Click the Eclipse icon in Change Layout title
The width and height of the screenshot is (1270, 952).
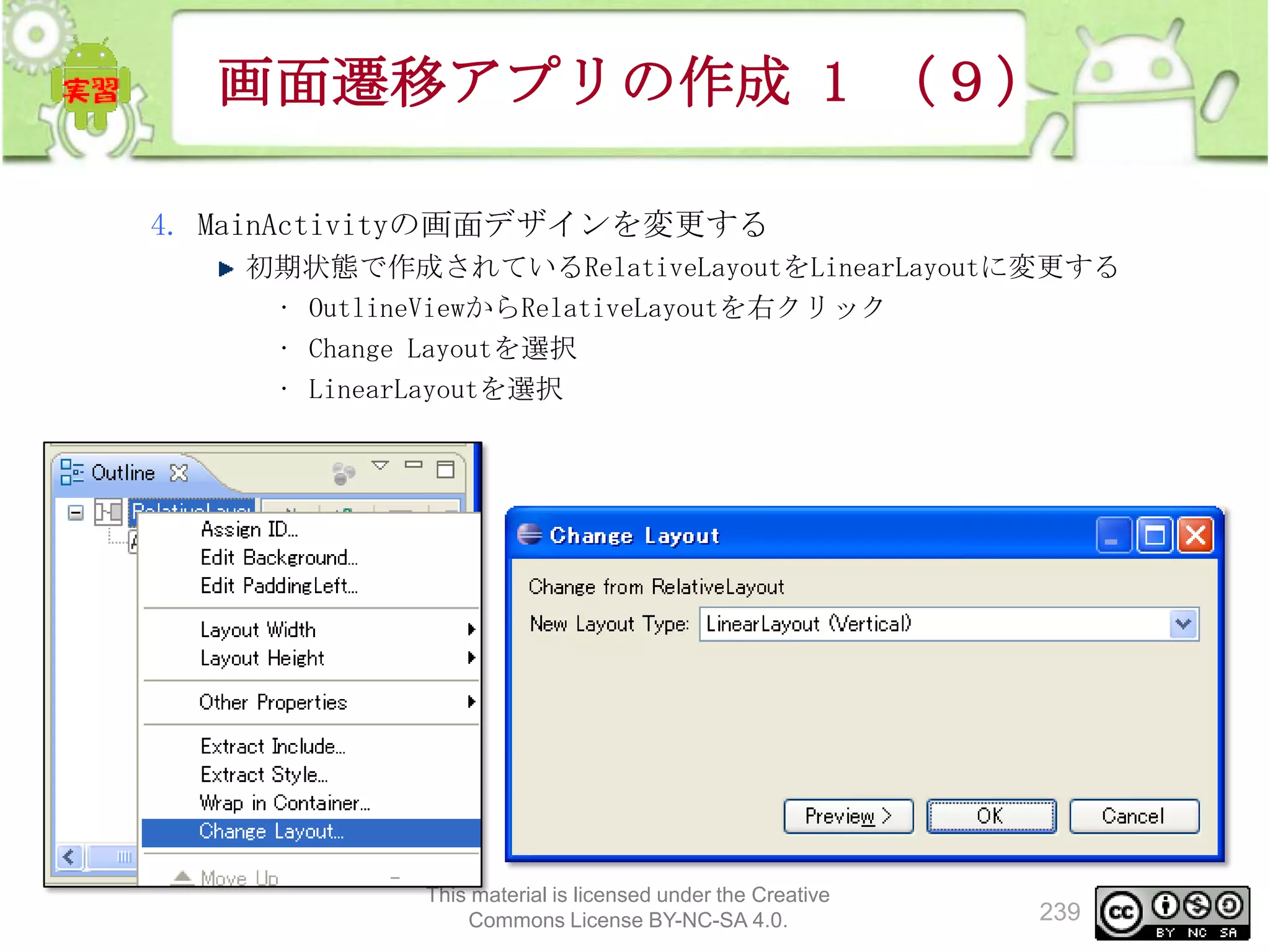click(x=530, y=534)
